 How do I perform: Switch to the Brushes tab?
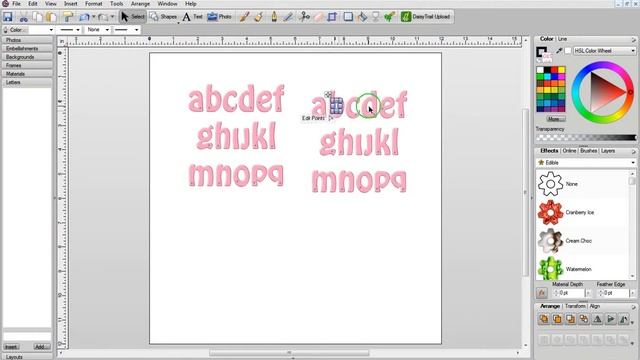[588, 151]
